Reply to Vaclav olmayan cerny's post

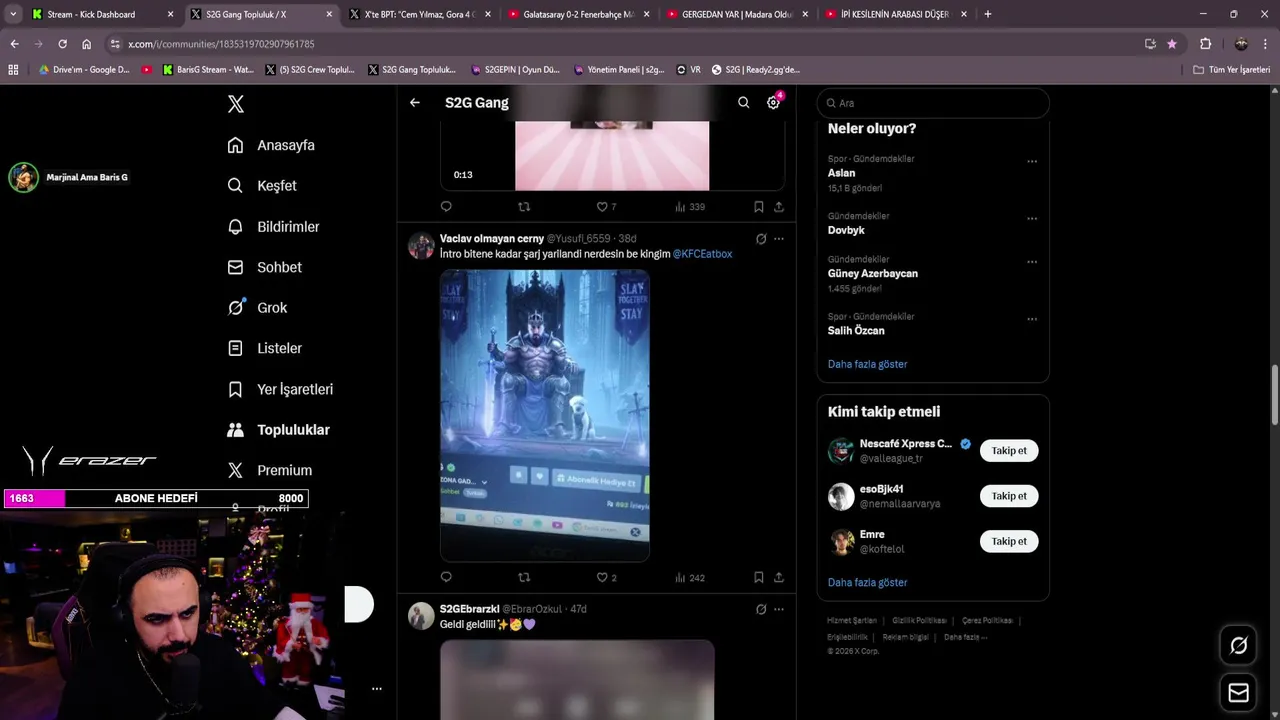[446, 577]
